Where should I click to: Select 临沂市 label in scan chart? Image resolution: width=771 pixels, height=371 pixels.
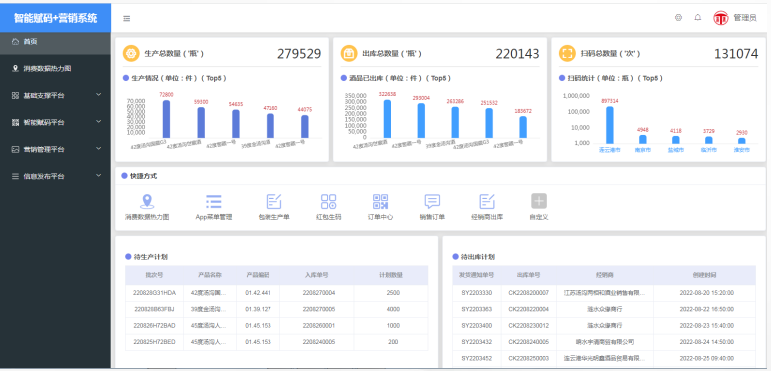pos(709,150)
